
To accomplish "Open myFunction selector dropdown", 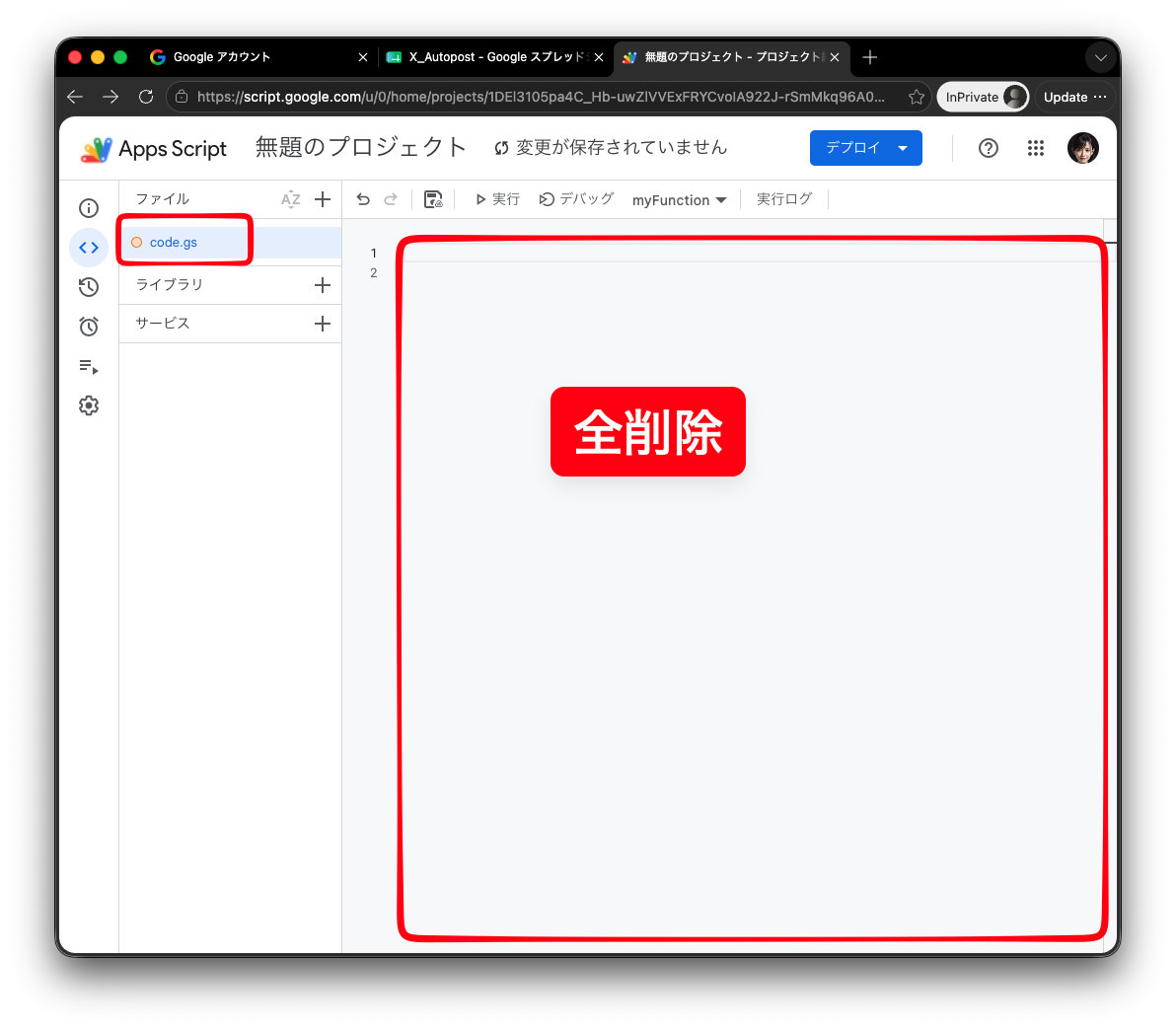I will pyautogui.click(x=680, y=200).
